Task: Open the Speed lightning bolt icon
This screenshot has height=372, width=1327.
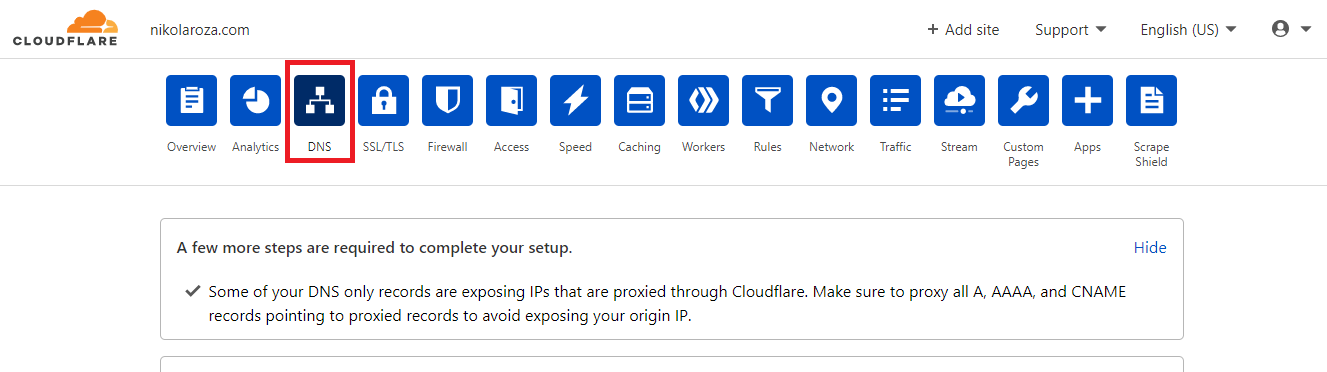Action: pos(575,100)
